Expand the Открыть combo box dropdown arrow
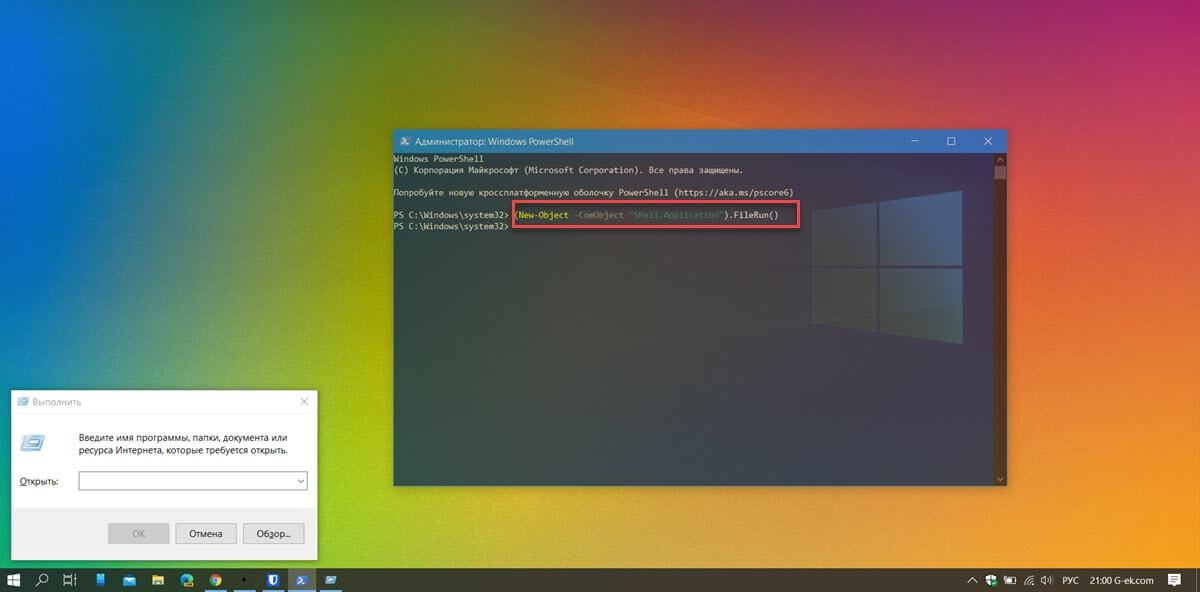 tap(300, 481)
